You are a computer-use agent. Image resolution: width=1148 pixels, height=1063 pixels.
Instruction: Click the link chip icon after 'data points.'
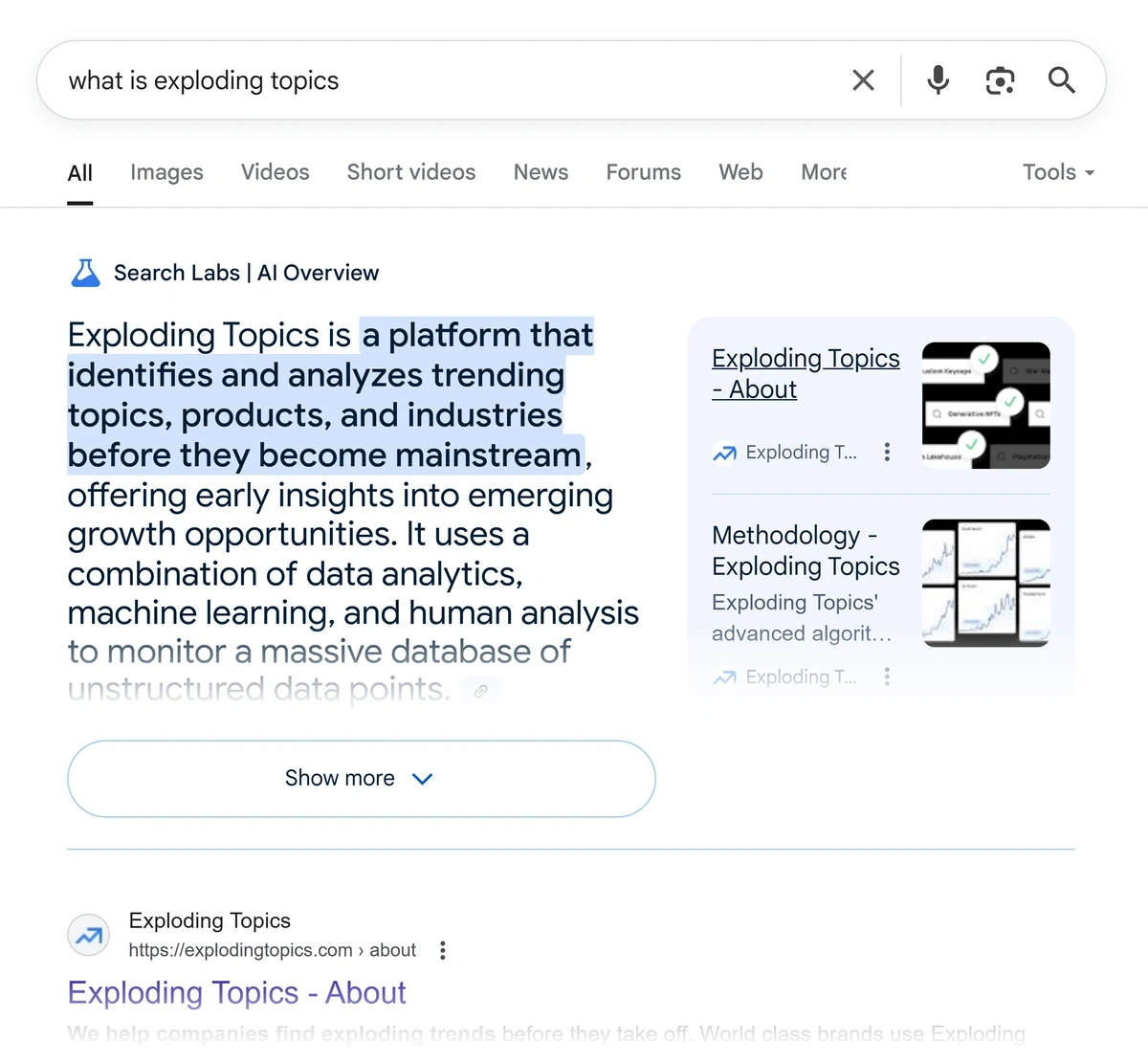(x=481, y=690)
